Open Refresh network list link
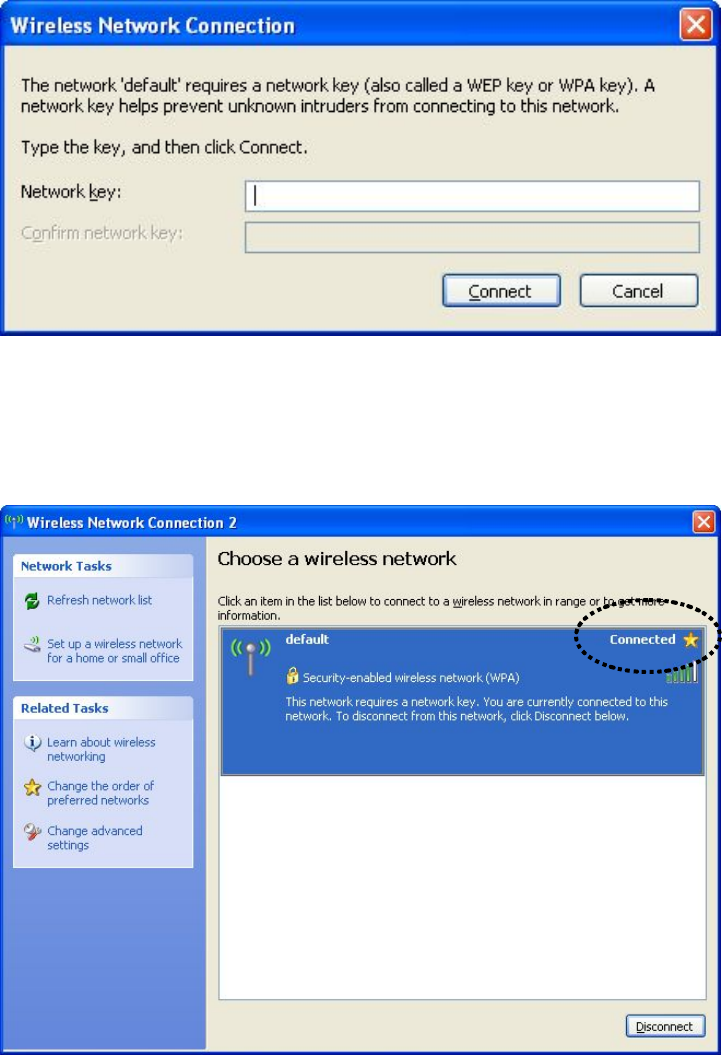The height and width of the screenshot is (1055, 722). (100, 600)
